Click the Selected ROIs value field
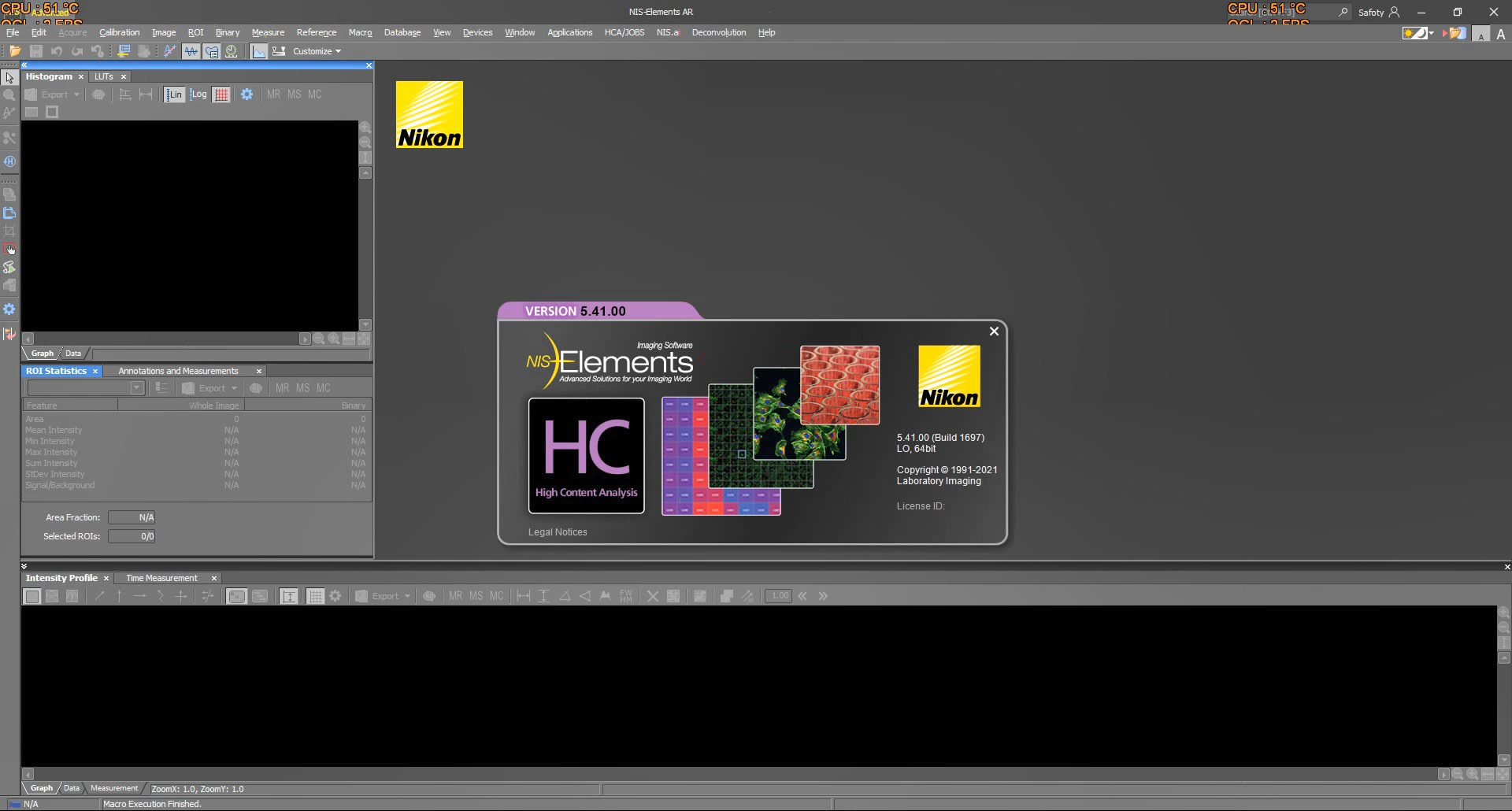Viewport: 1512px width, 811px height. tap(132, 536)
